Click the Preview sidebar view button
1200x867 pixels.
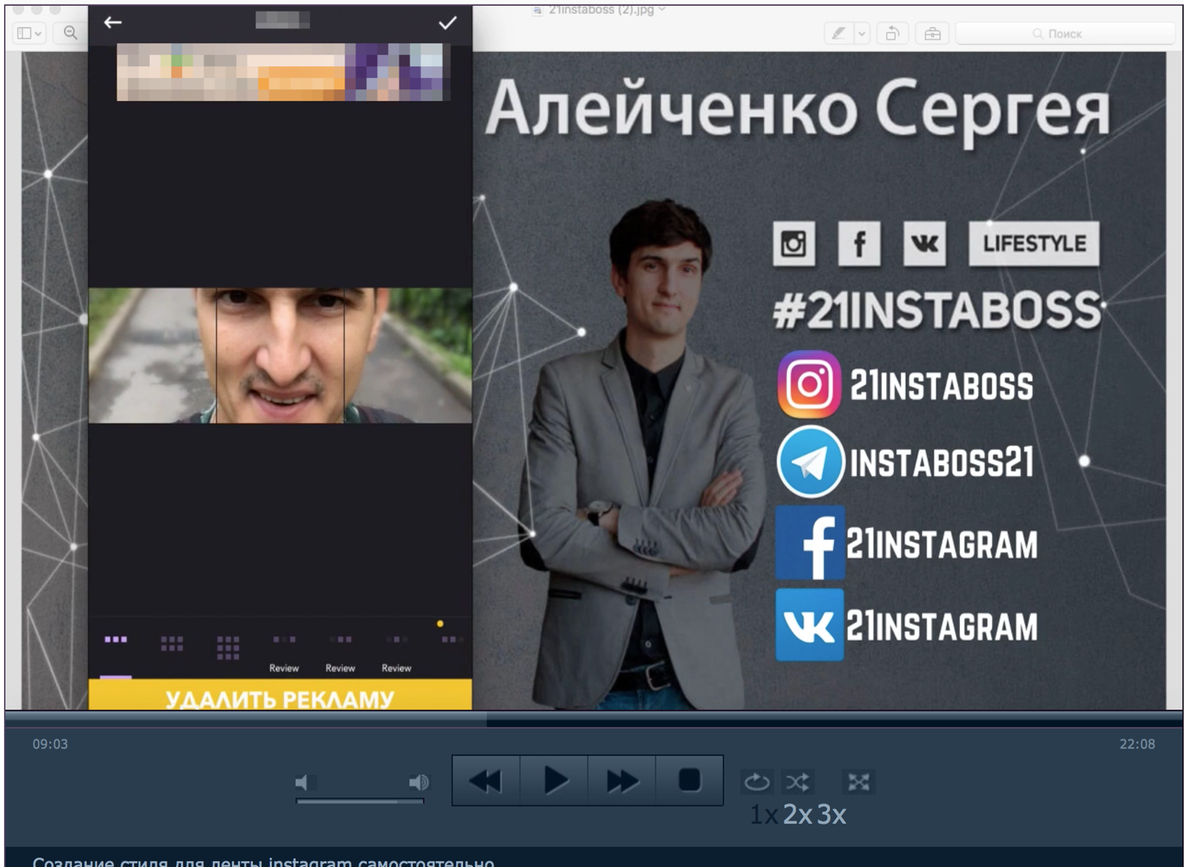[29, 33]
